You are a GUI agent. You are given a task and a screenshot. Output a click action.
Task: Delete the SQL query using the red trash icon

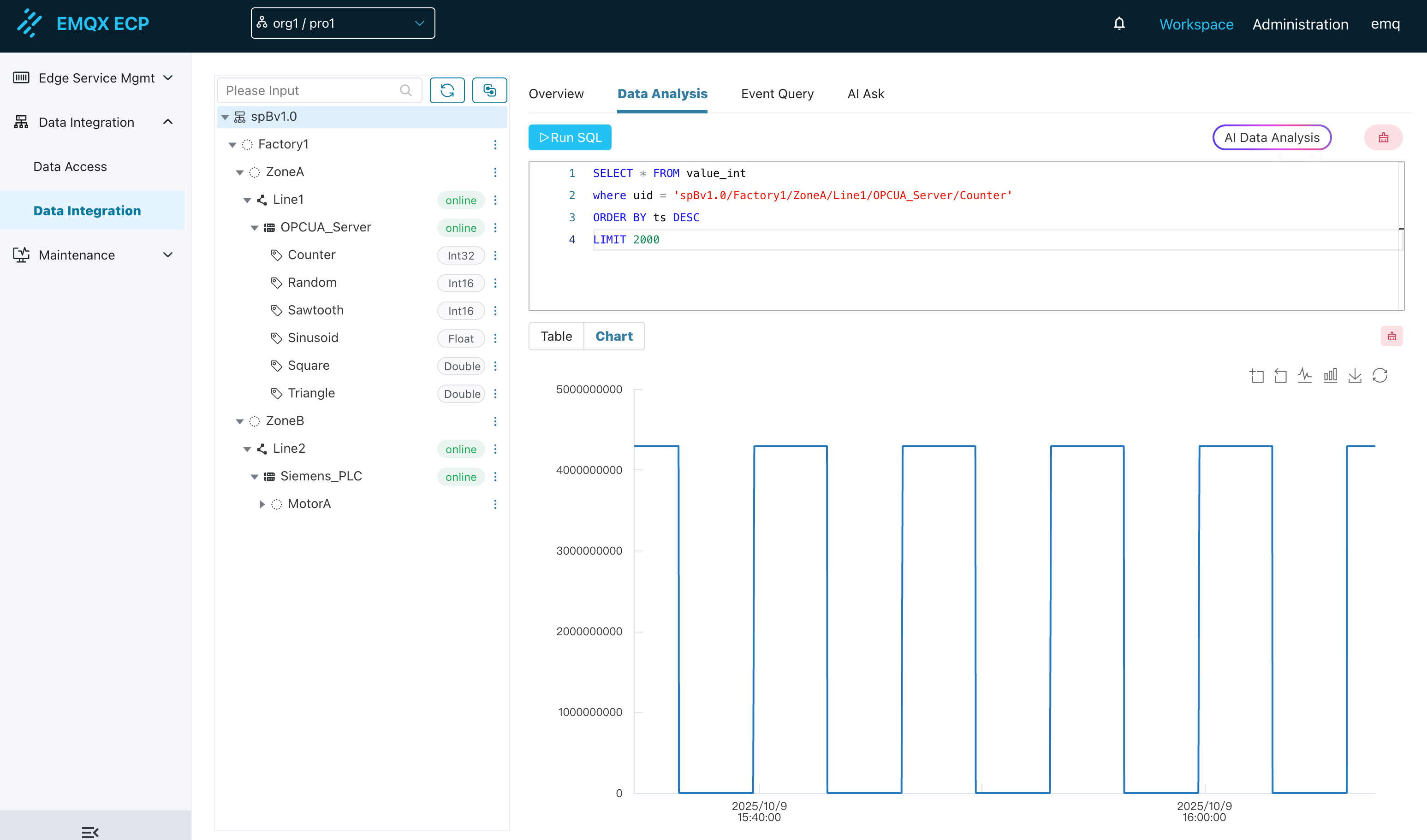(1384, 137)
